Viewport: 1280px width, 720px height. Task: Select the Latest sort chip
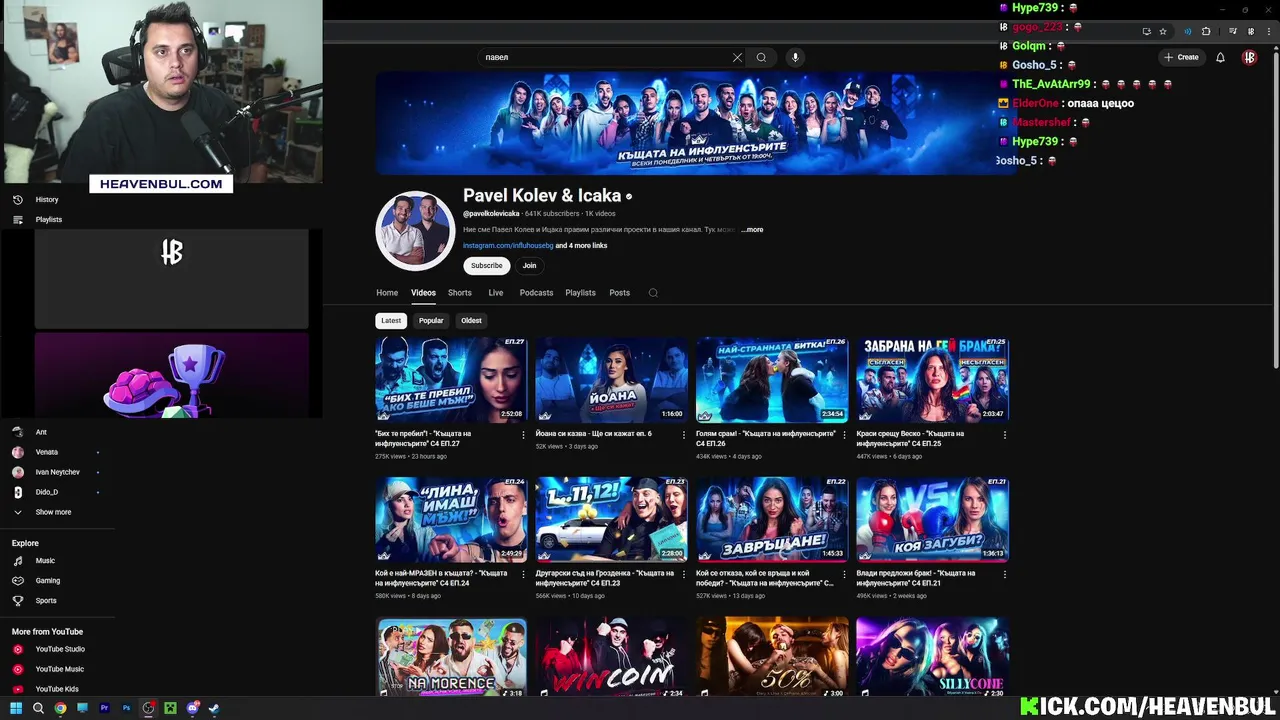pyautogui.click(x=391, y=321)
